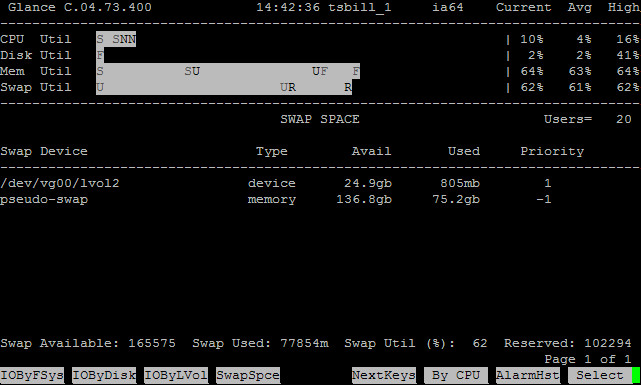Click the Users= 20 indicator

click(x=588, y=119)
